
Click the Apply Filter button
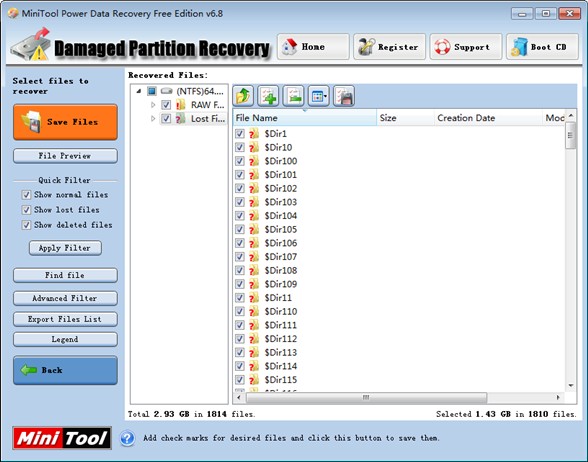coord(65,248)
